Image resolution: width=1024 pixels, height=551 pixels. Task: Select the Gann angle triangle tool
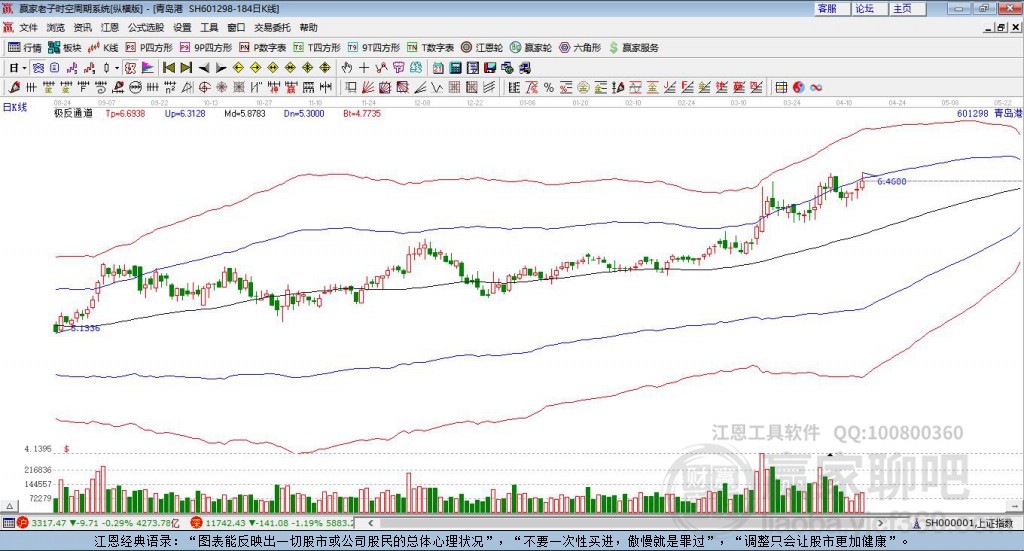click(x=187, y=87)
